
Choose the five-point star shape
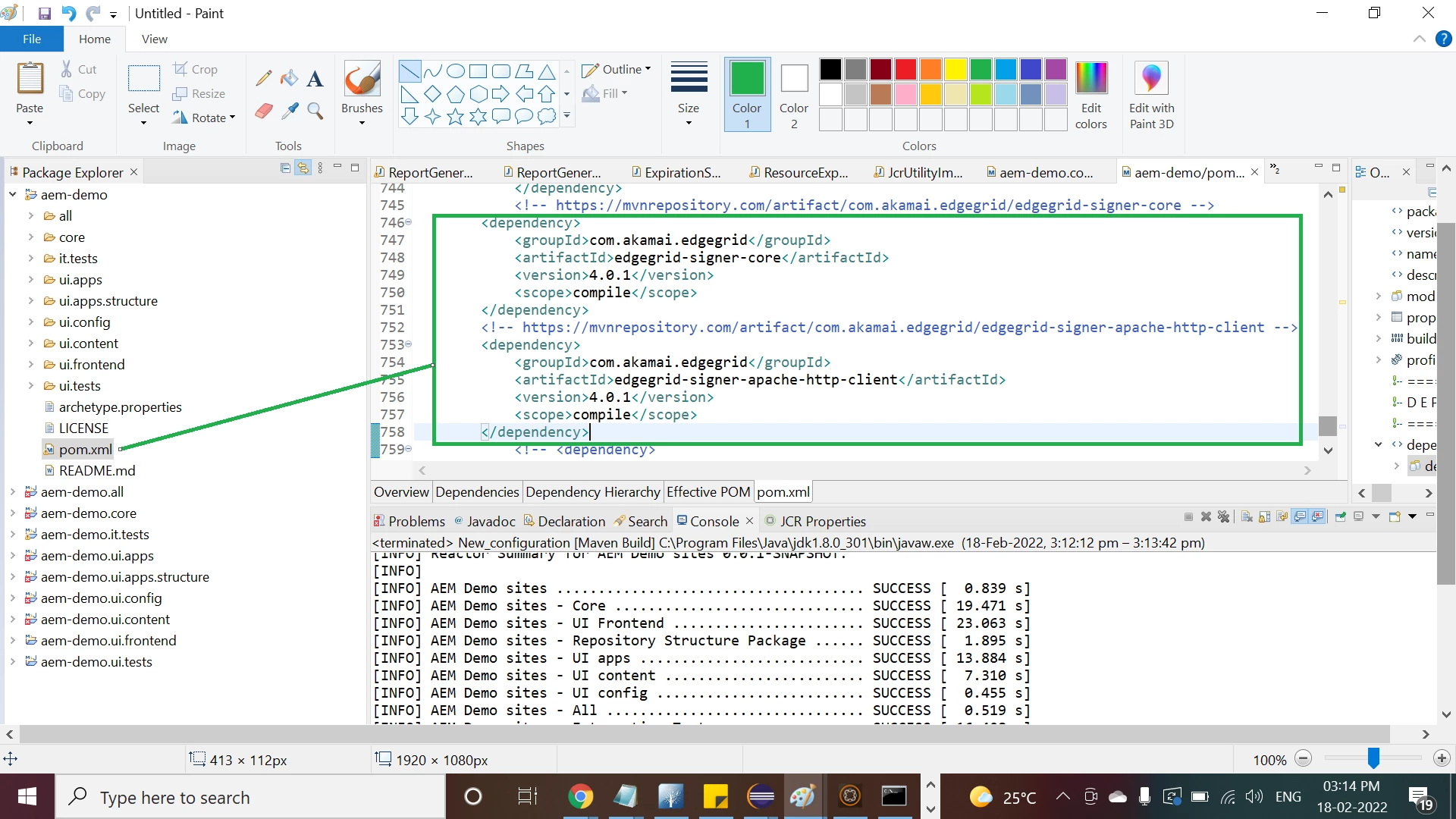coord(455,117)
